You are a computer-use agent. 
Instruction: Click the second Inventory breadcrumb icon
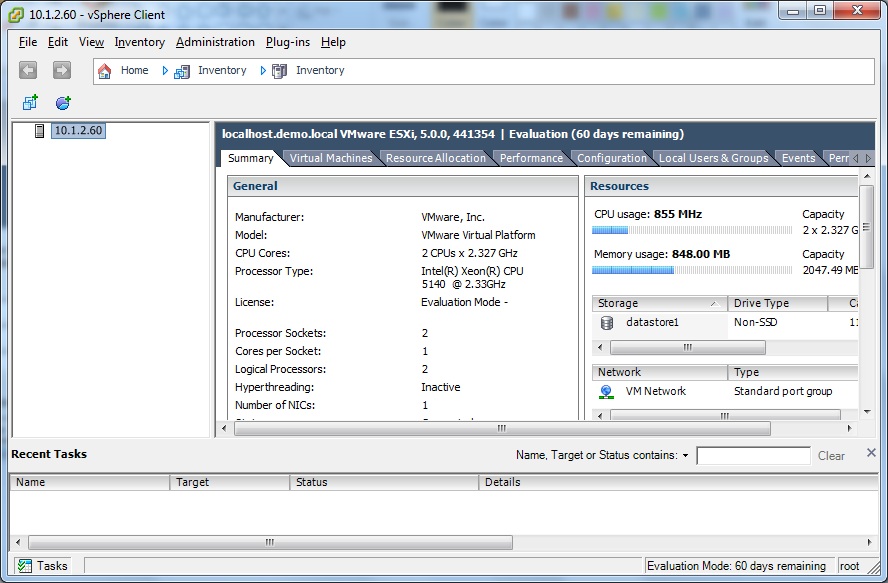[279, 71]
